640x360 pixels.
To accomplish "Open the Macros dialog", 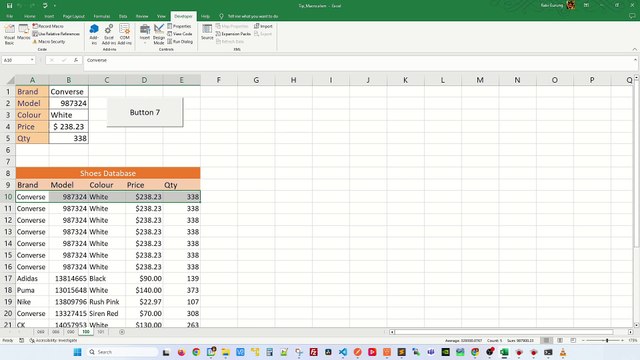I will click(x=24, y=32).
